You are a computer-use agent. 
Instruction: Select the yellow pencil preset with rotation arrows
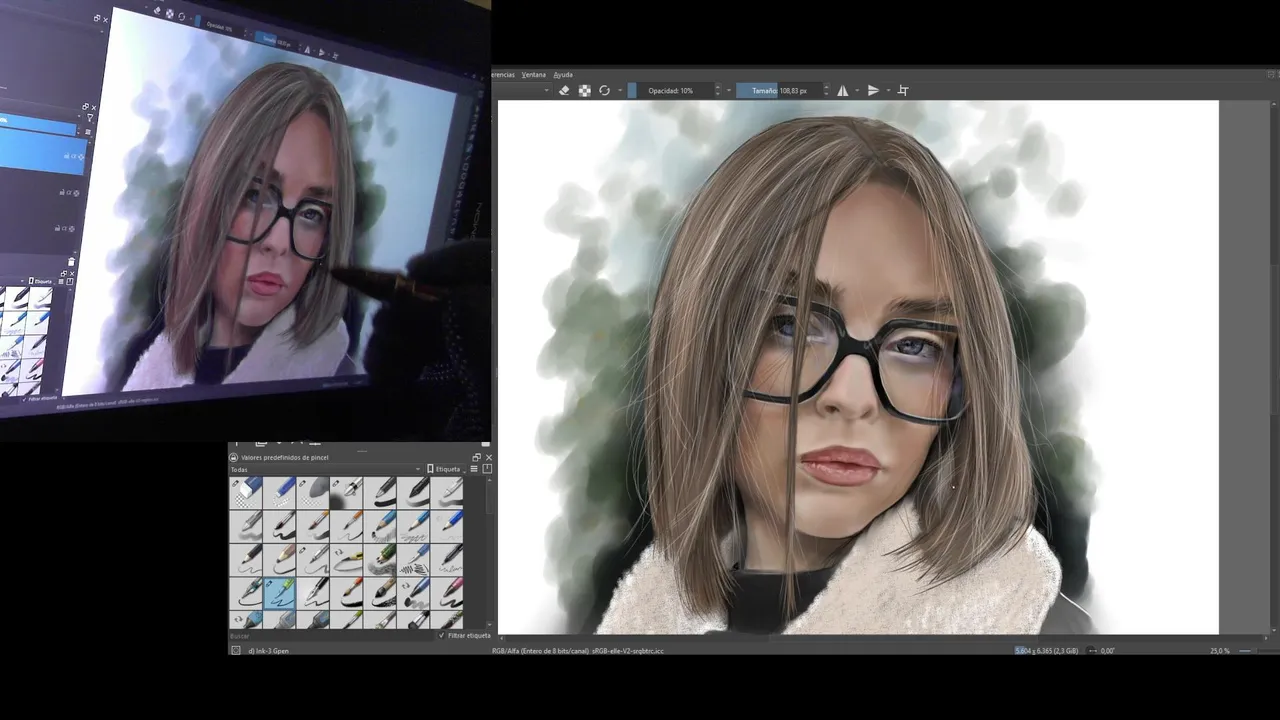pyautogui.click(x=347, y=559)
